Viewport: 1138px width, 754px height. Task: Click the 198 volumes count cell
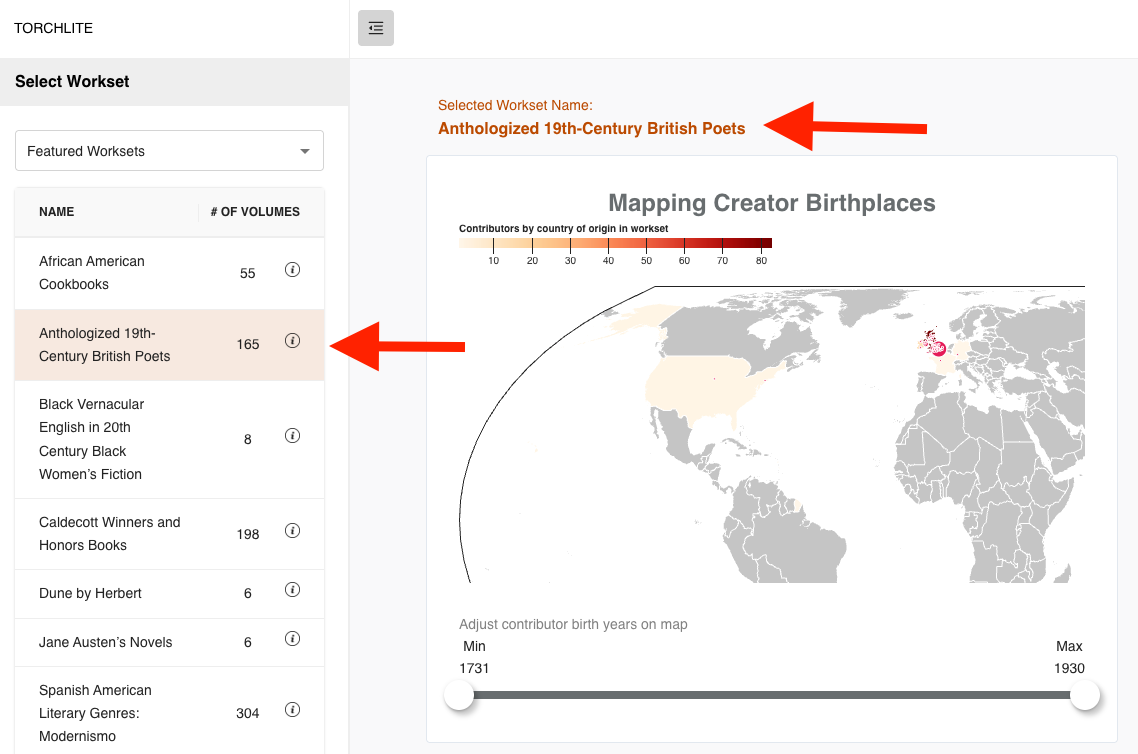[247, 534]
